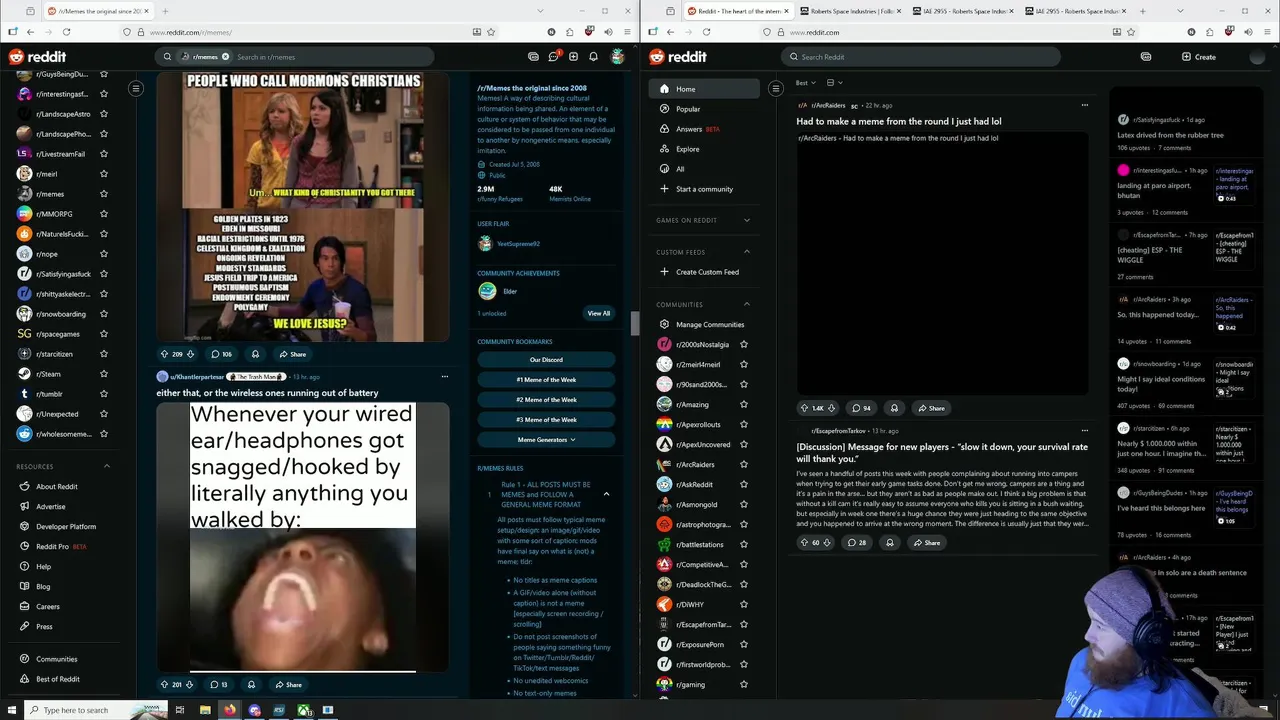Collapse the COMMUNITIES section
Viewport: 1280px width, 720px height.
tap(746, 304)
